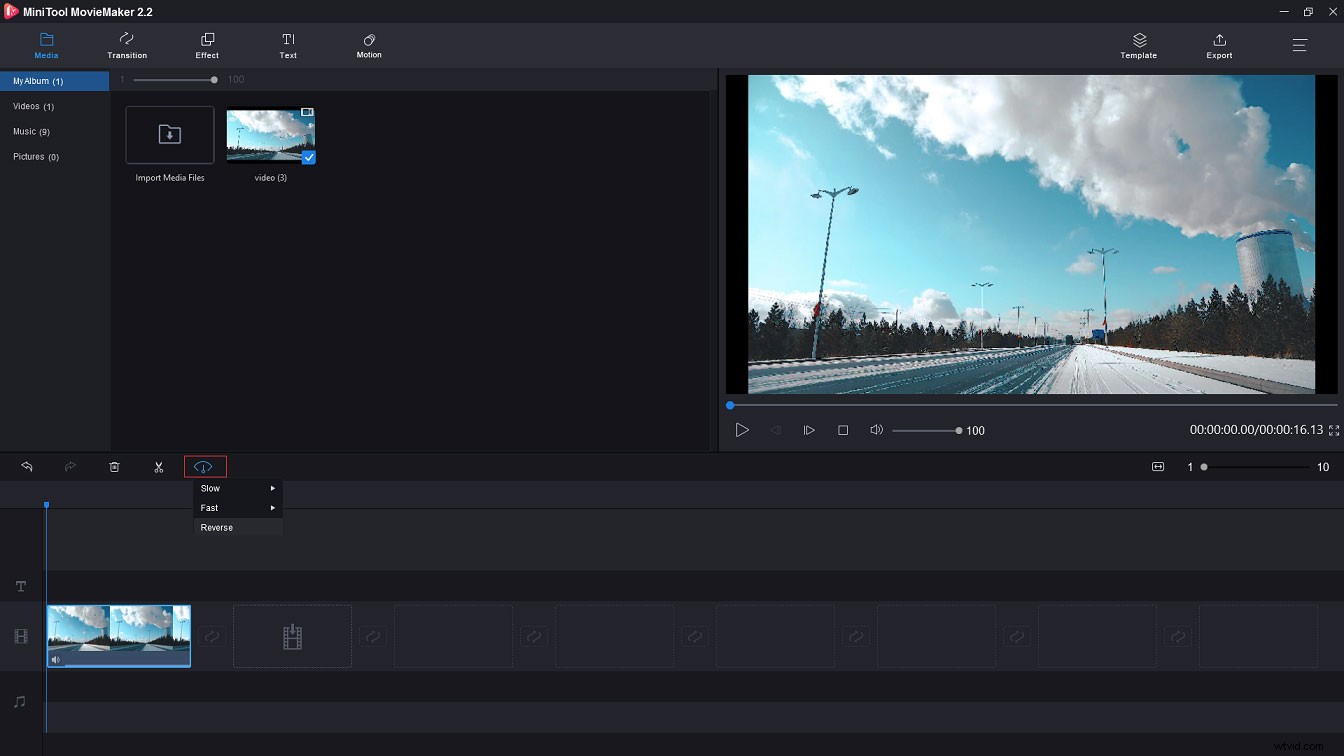Click the Export button

1219,45
